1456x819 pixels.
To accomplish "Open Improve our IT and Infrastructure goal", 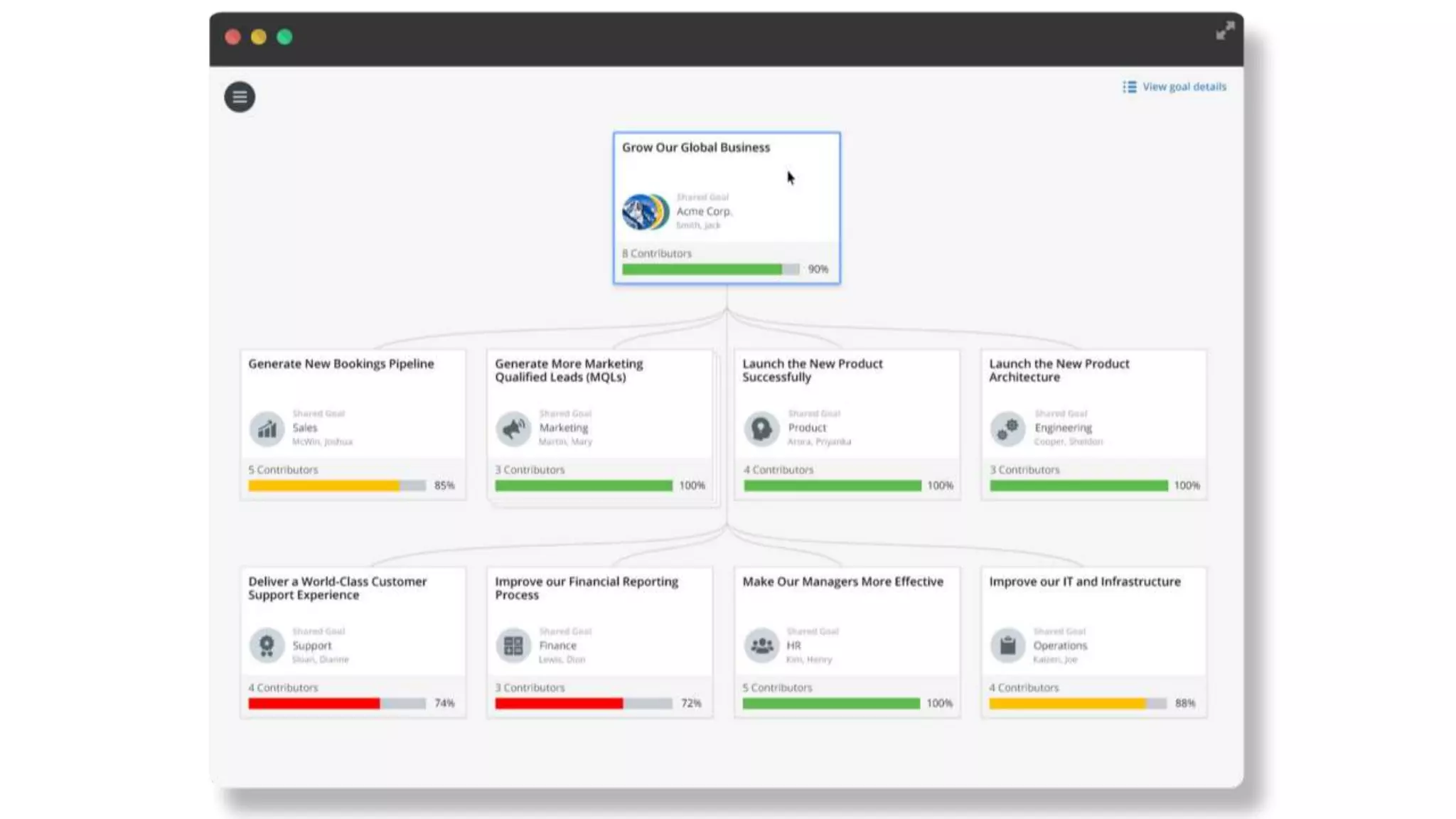I will click(1084, 582).
